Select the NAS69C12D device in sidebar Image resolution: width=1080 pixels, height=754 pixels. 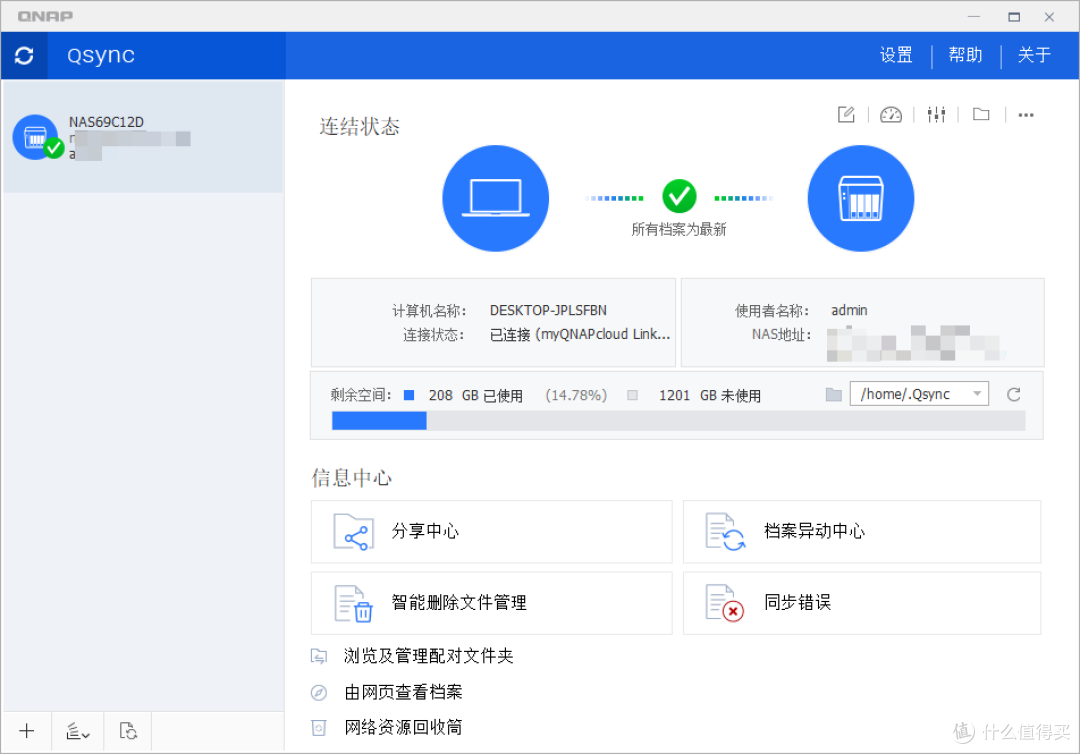pyautogui.click(x=143, y=137)
